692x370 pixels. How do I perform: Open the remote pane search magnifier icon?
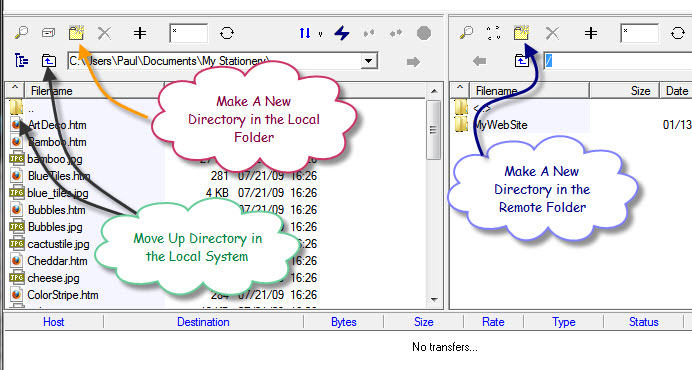pos(466,33)
